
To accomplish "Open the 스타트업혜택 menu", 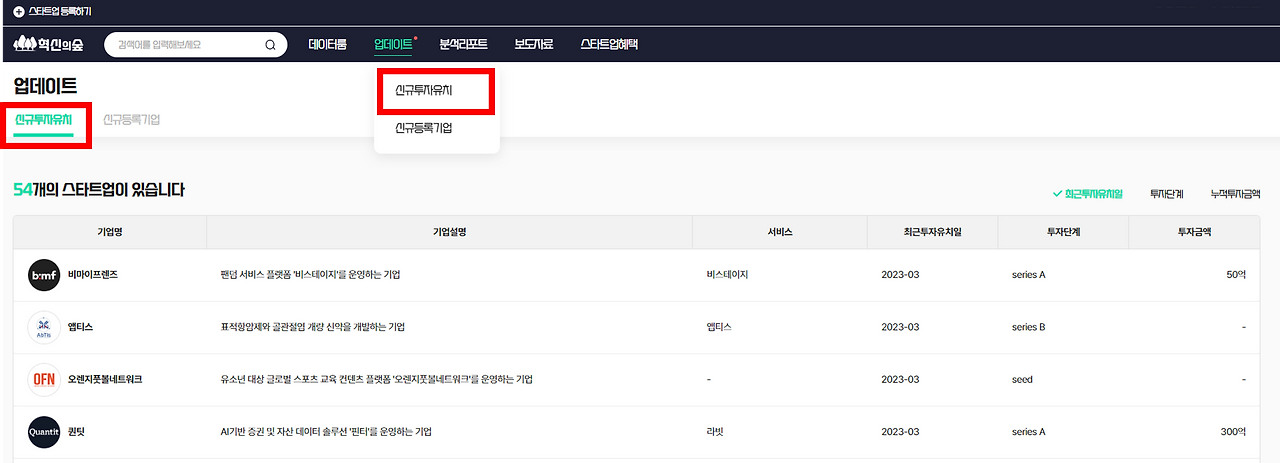I will pos(609,44).
